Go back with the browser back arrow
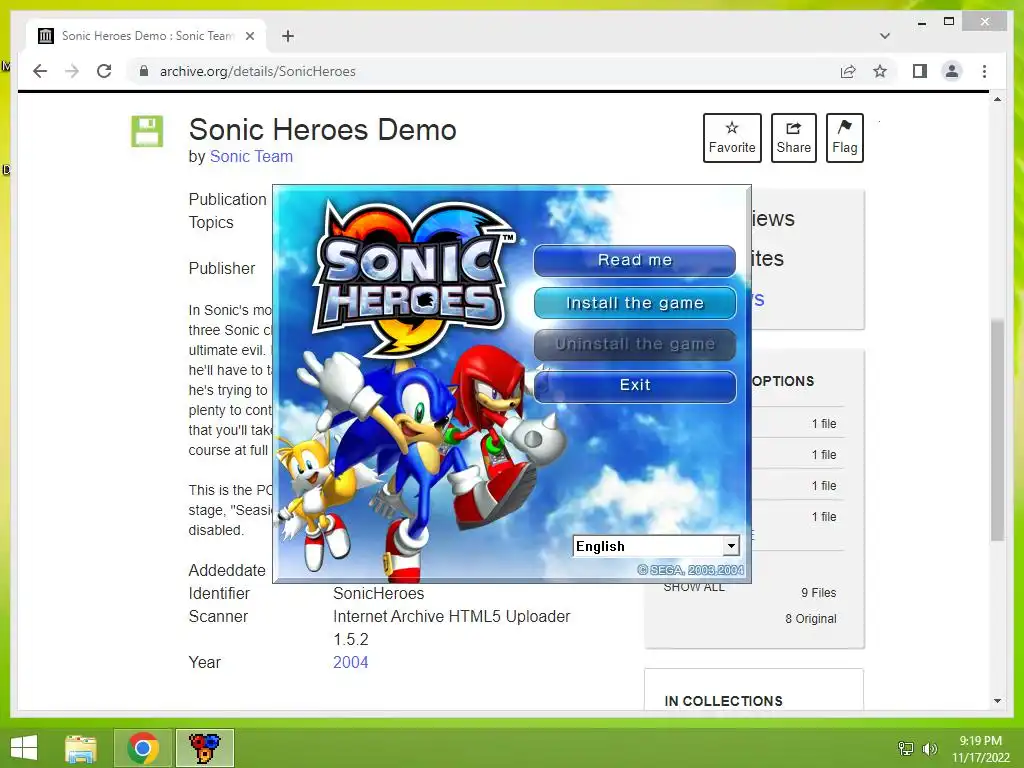Image resolution: width=1024 pixels, height=768 pixels. coord(40,71)
